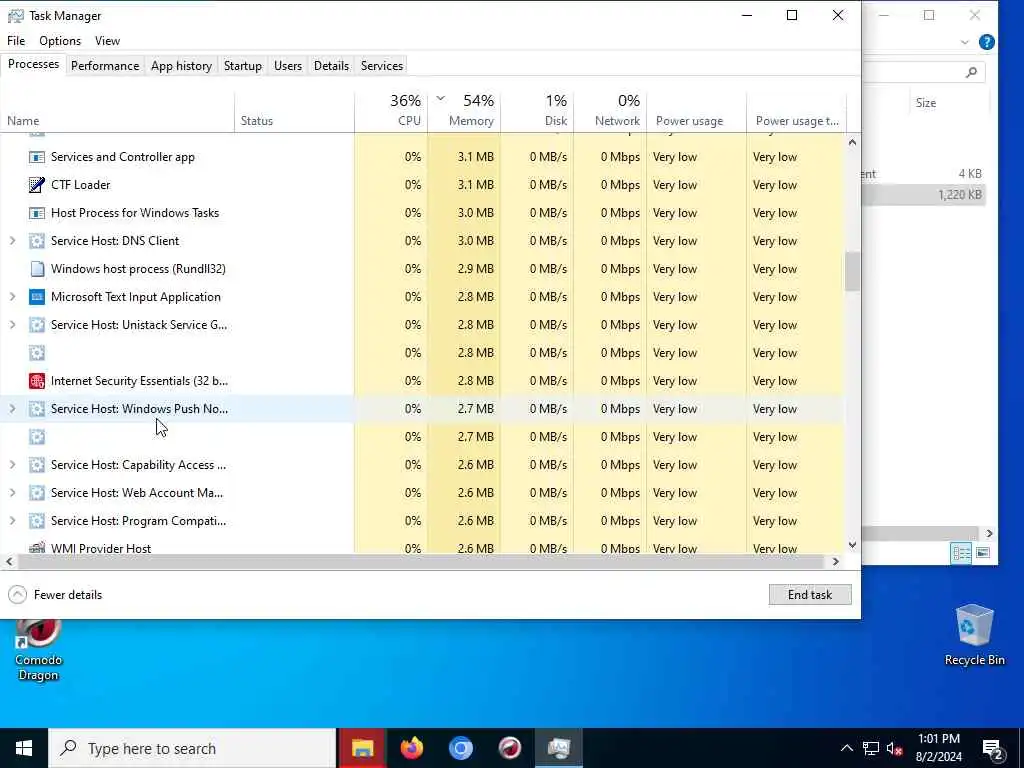The image size is (1024, 768).
Task: Click the Service Host: Capability Access gear icon
Action: coord(37,465)
